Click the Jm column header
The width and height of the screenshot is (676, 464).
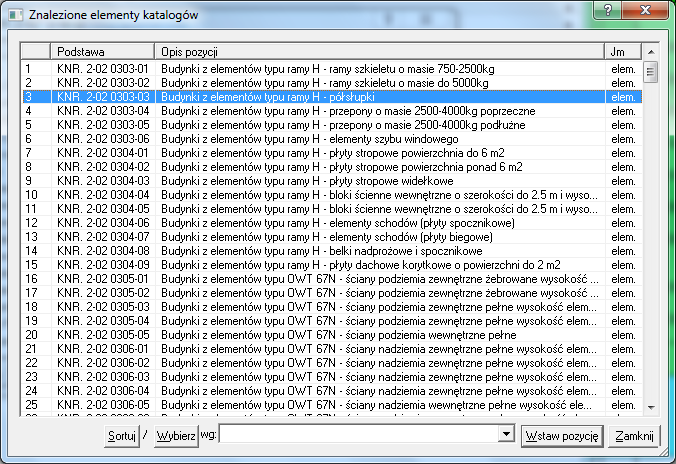(622, 51)
